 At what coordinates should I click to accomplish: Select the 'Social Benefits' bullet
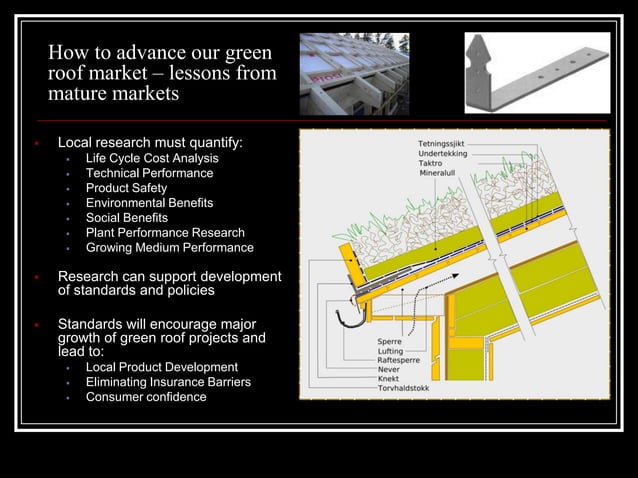pyautogui.click(x=127, y=218)
